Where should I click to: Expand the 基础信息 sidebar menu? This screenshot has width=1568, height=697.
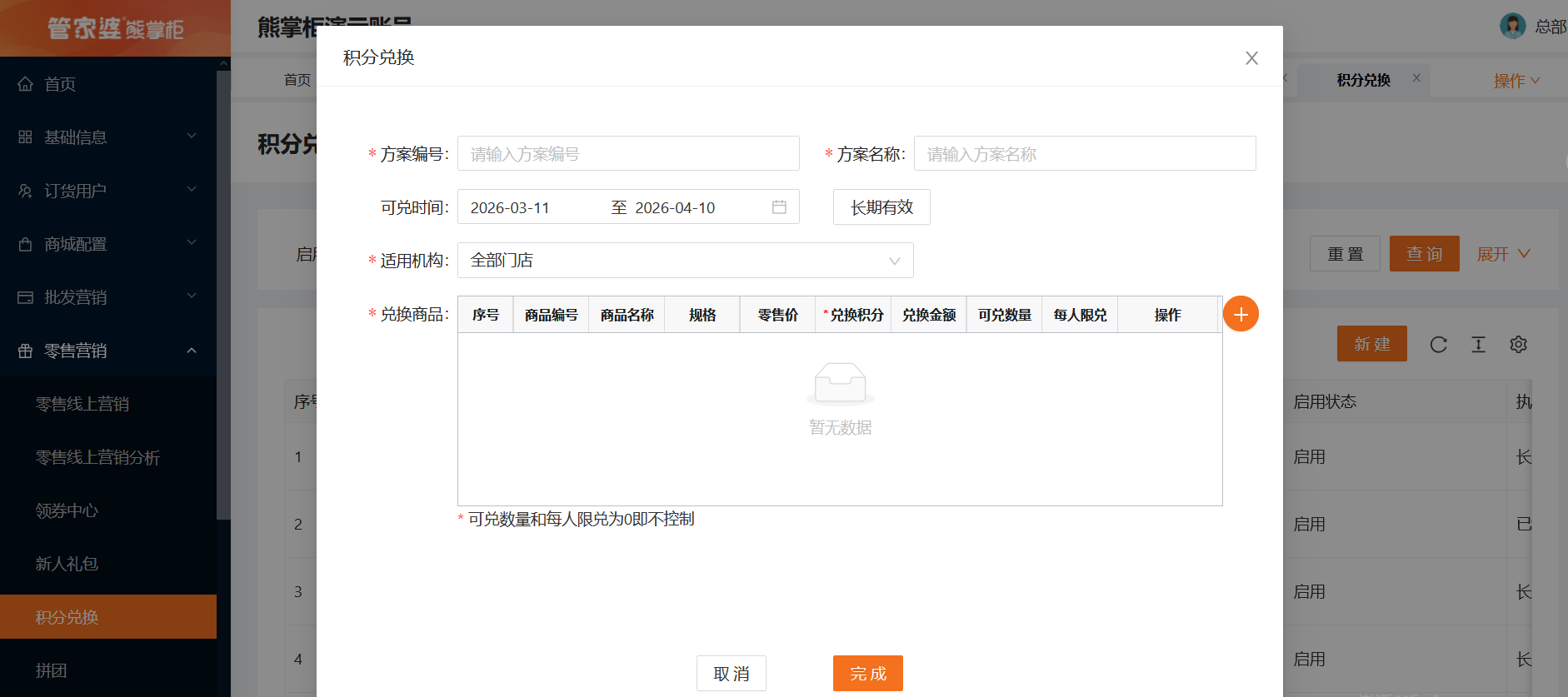(x=108, y=137)
